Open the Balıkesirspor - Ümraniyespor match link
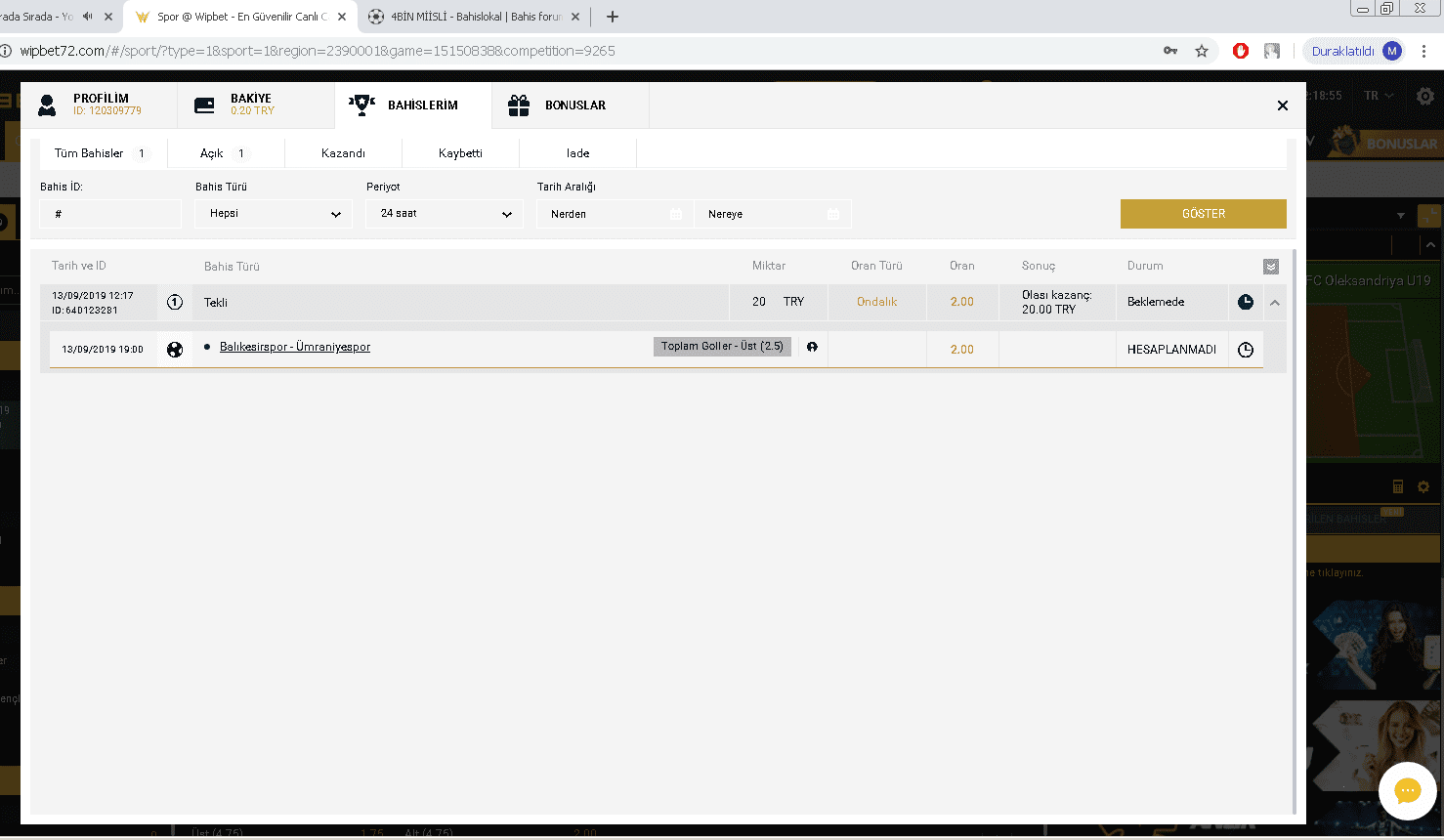 coord(295,347)
